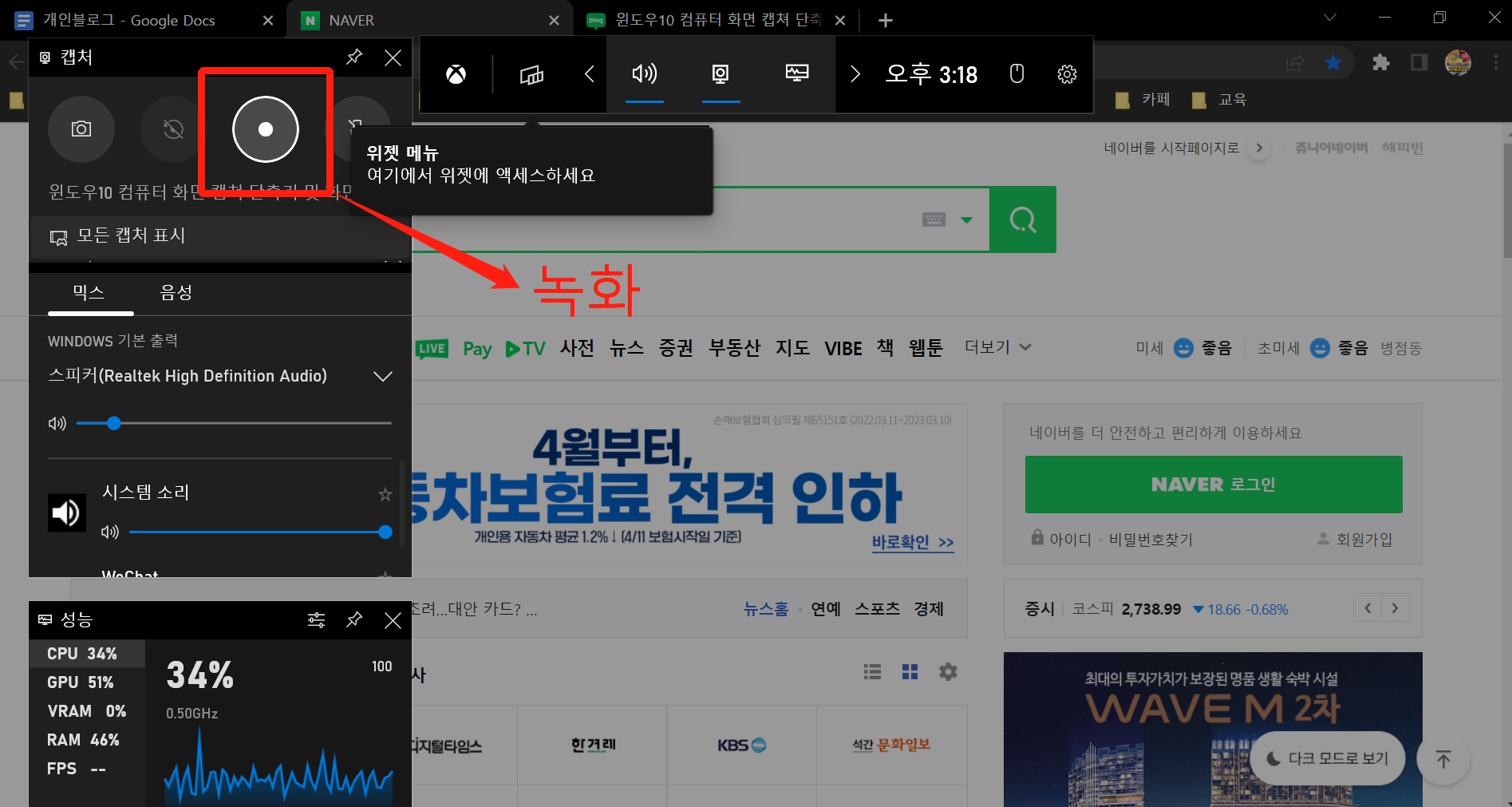Show previous stock ticker item
The width and height of the screenshot is (1512, 807).
[1368, 608]
